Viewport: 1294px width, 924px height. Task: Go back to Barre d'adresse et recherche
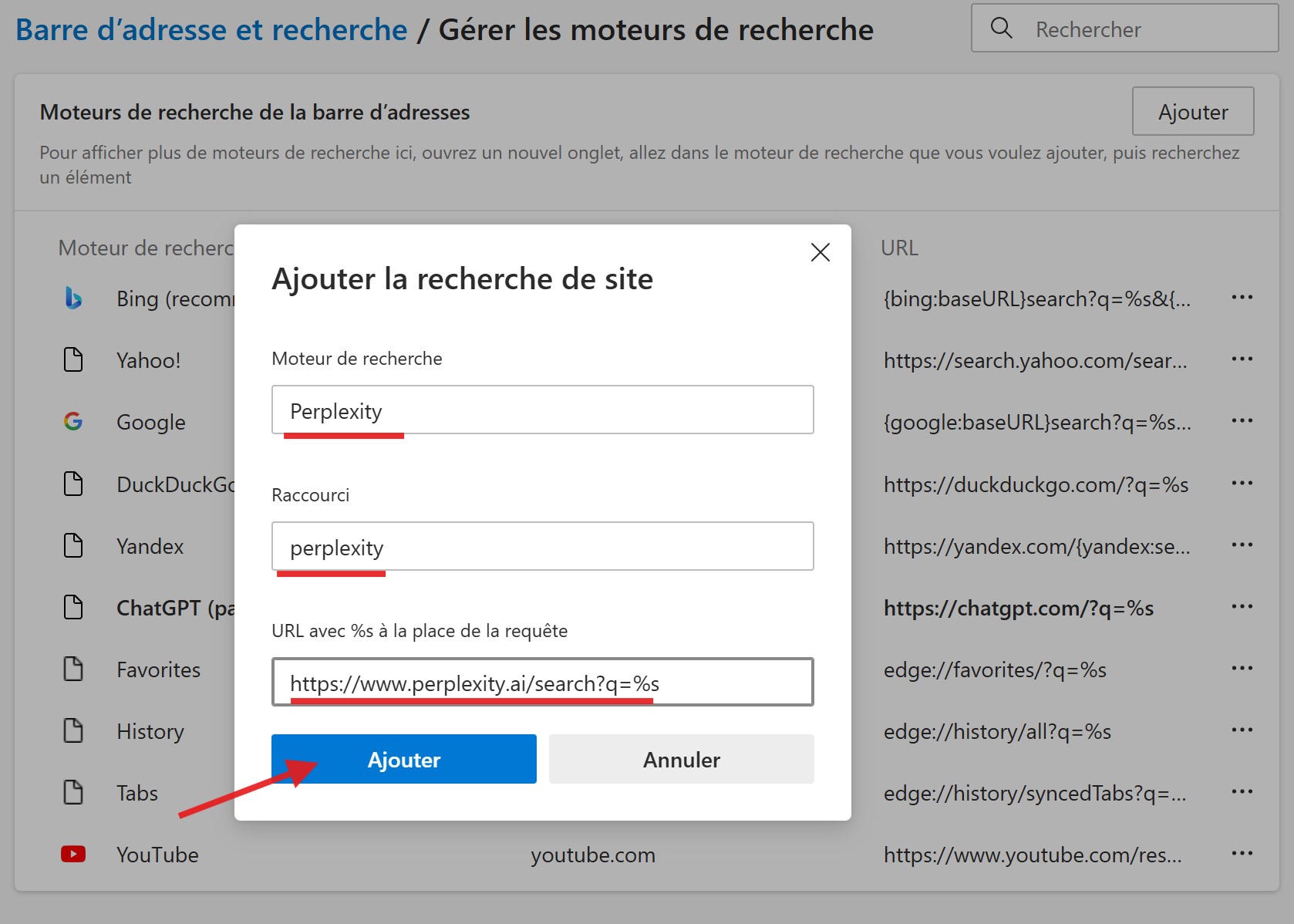[x=211, y=29]
